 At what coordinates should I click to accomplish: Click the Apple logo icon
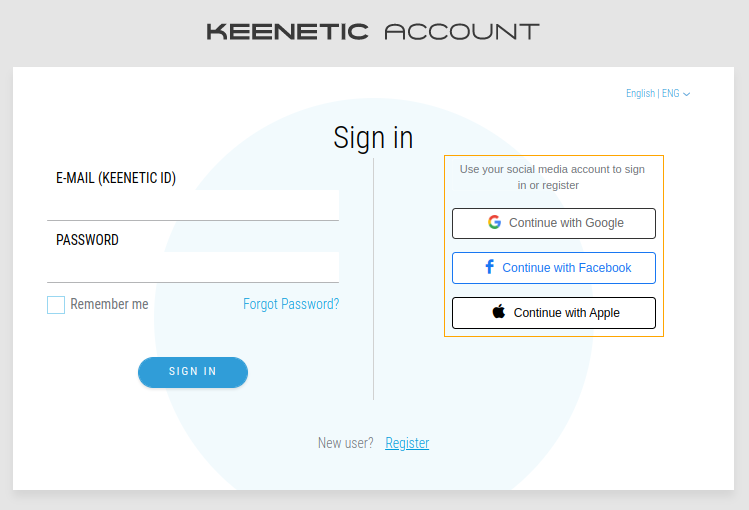pos(499,312)
